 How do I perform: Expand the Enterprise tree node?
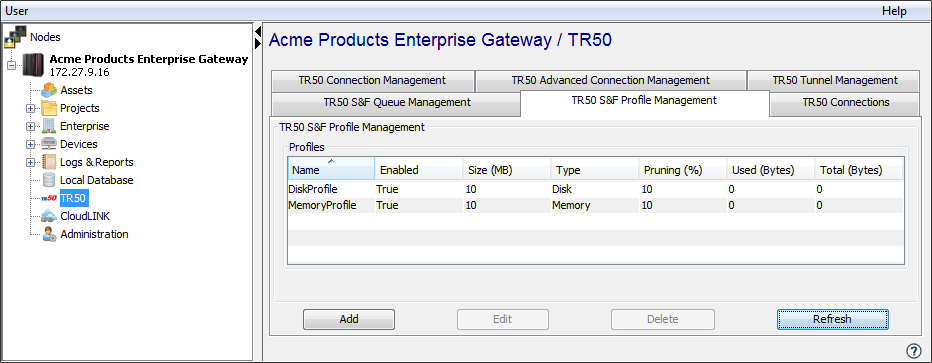pos(31,127)
